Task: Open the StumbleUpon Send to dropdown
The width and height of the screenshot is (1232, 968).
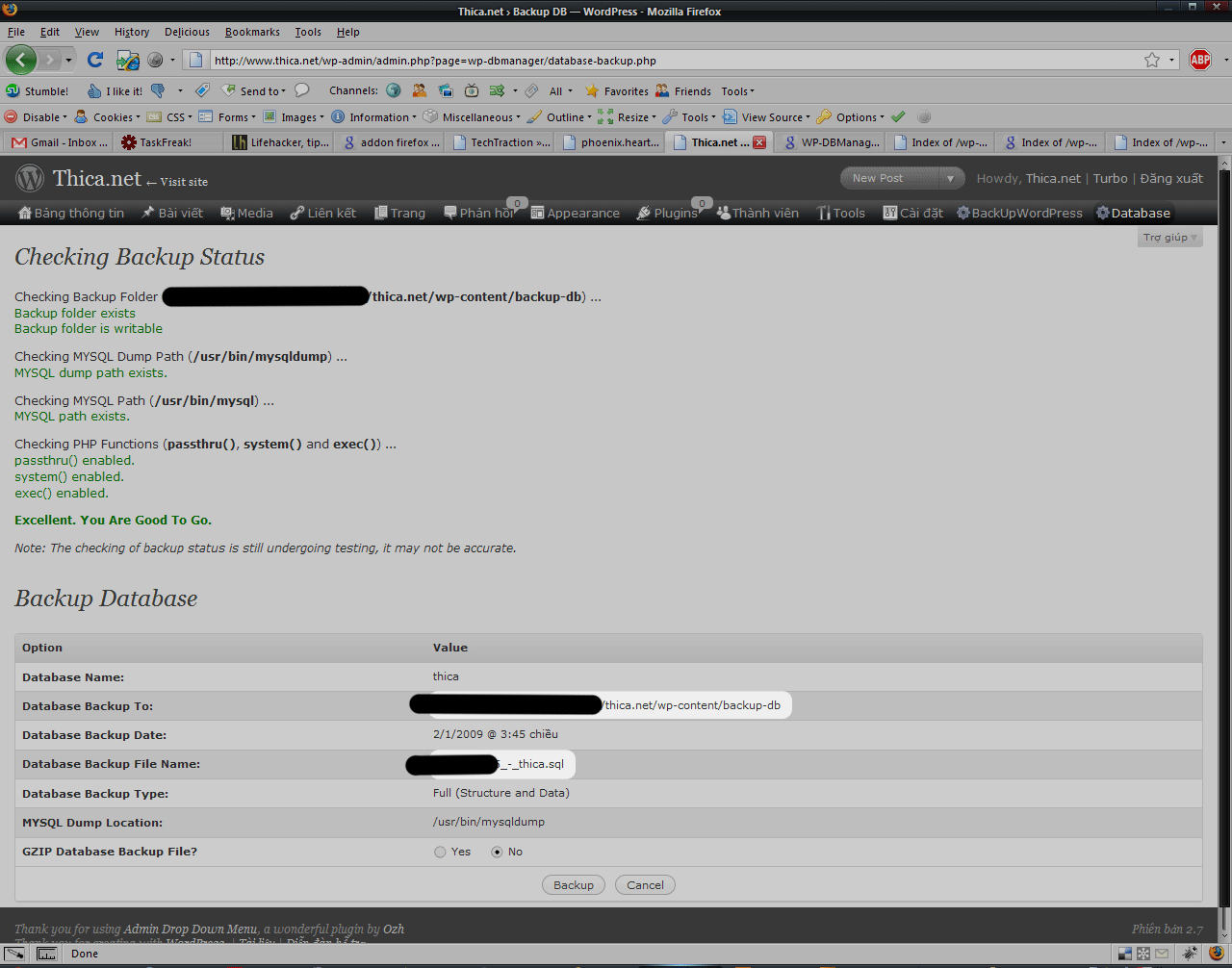Action: tap(254, 91)
